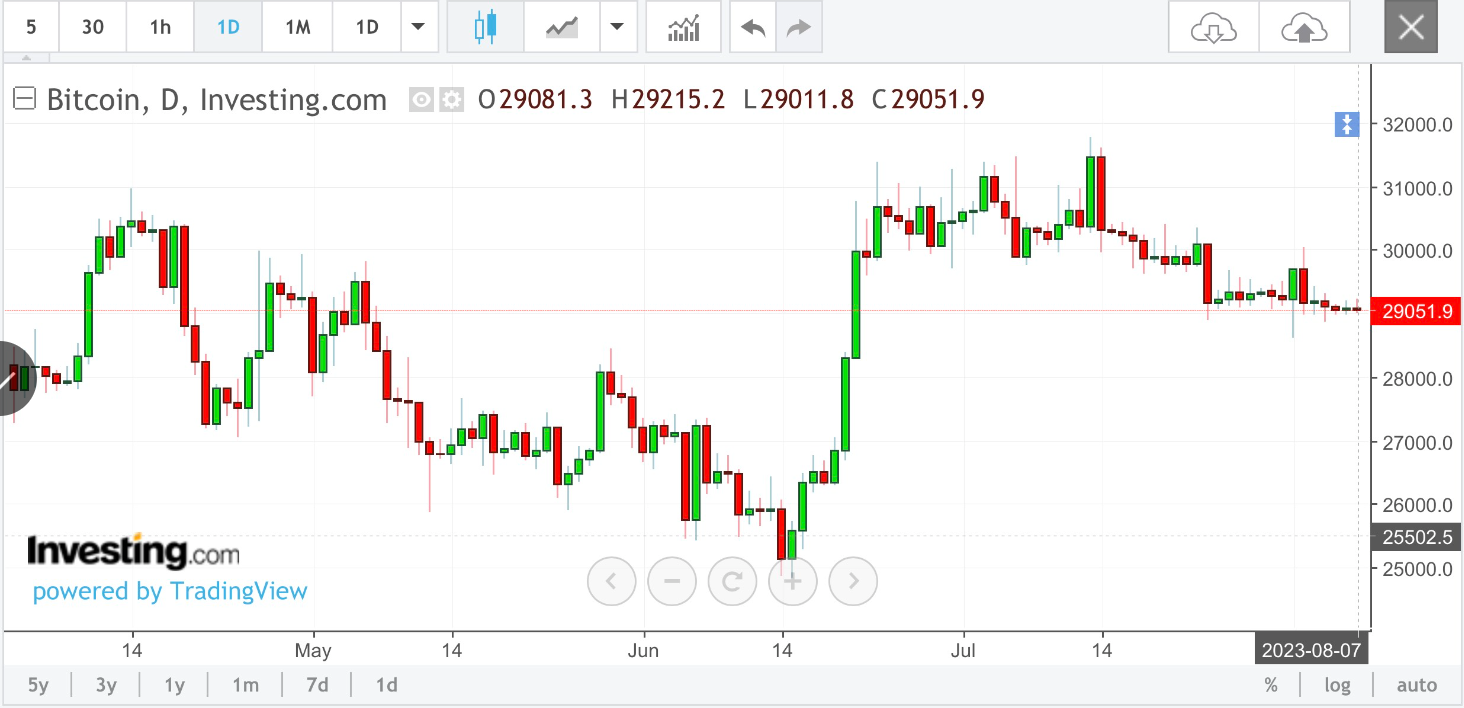Image resolution: width=1464 pixels, height=708 pixels.
Task: Switch to the line chart style icon
Action: coord(562,27)
